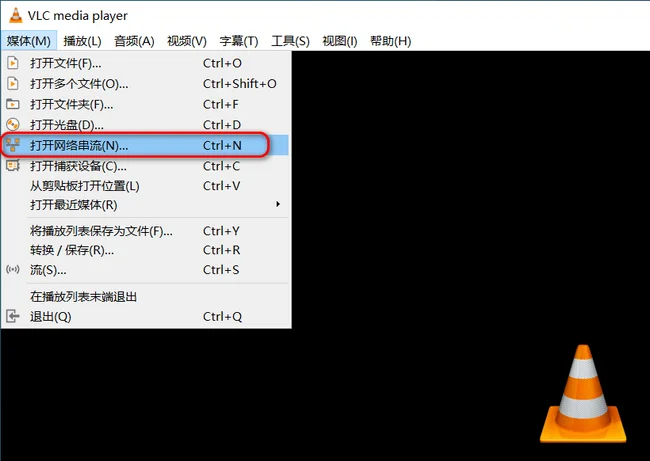Screen dimensions: 650x461
Task: Click the large VLC cone in video area
Action: coord(583,393)
